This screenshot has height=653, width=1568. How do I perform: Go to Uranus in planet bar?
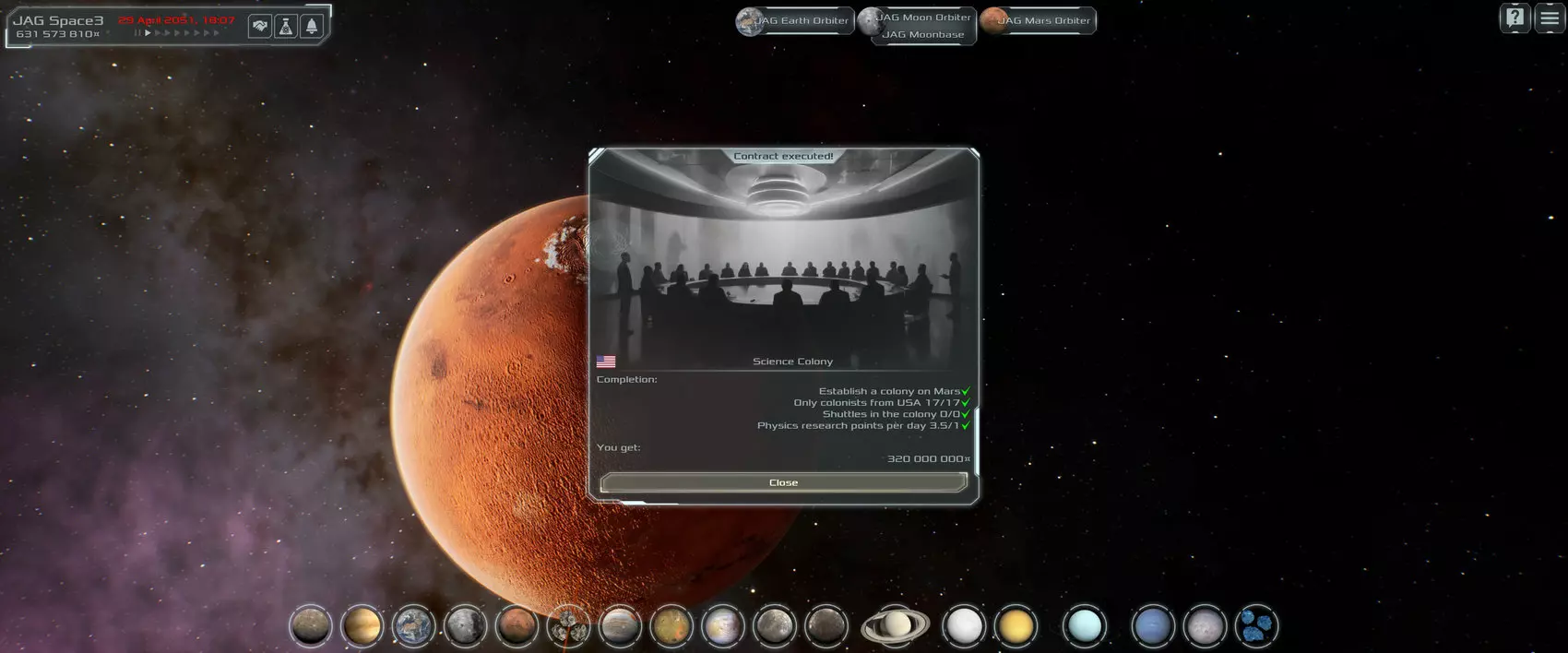[1084, 626]
